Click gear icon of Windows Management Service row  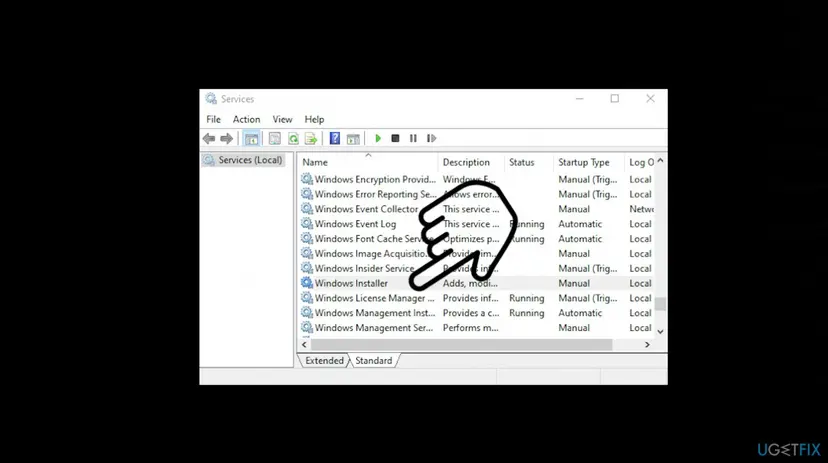[x=307, y=327]
